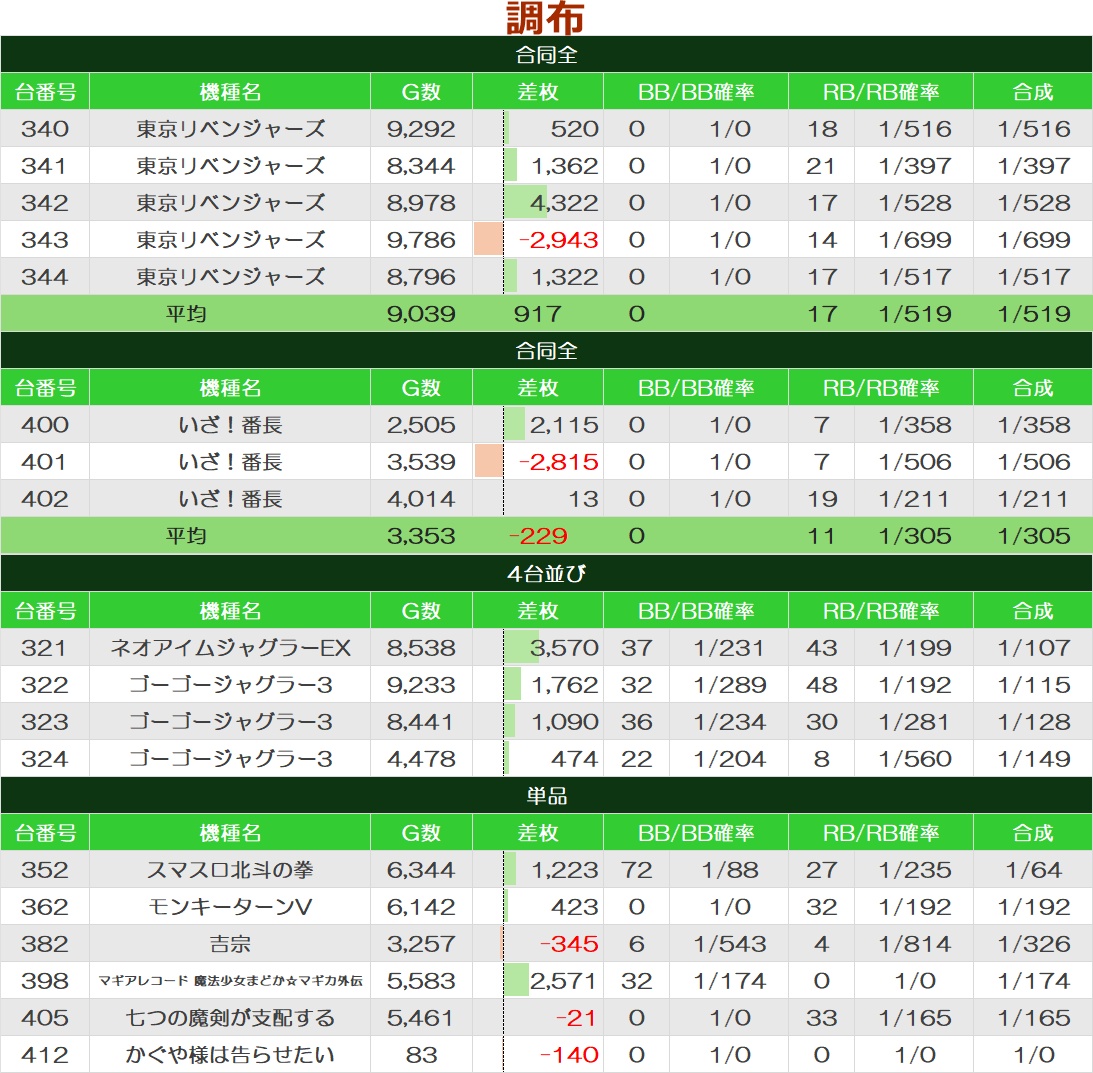The image size is (1093, 1073).
Task: Click the -345 value for machine 382
Action: (570, 943)
